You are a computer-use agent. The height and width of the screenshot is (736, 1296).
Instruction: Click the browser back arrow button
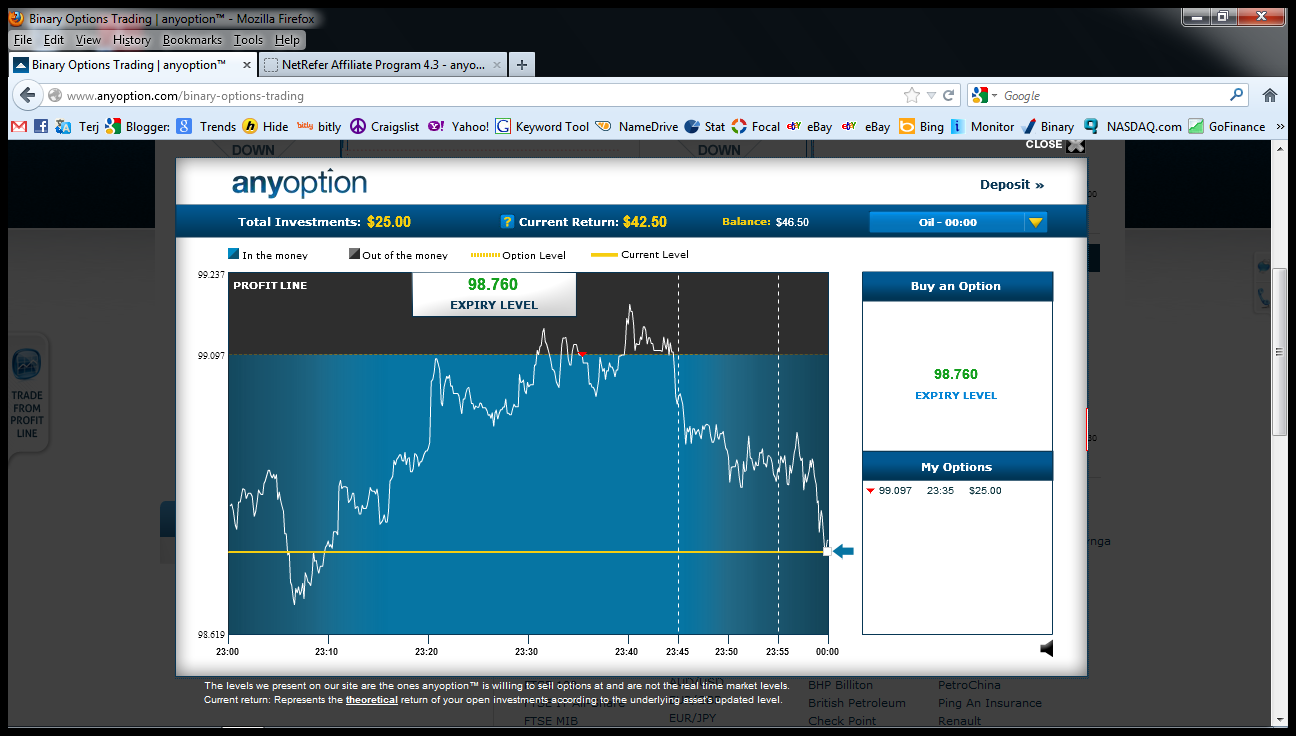(x=27, y=95)
